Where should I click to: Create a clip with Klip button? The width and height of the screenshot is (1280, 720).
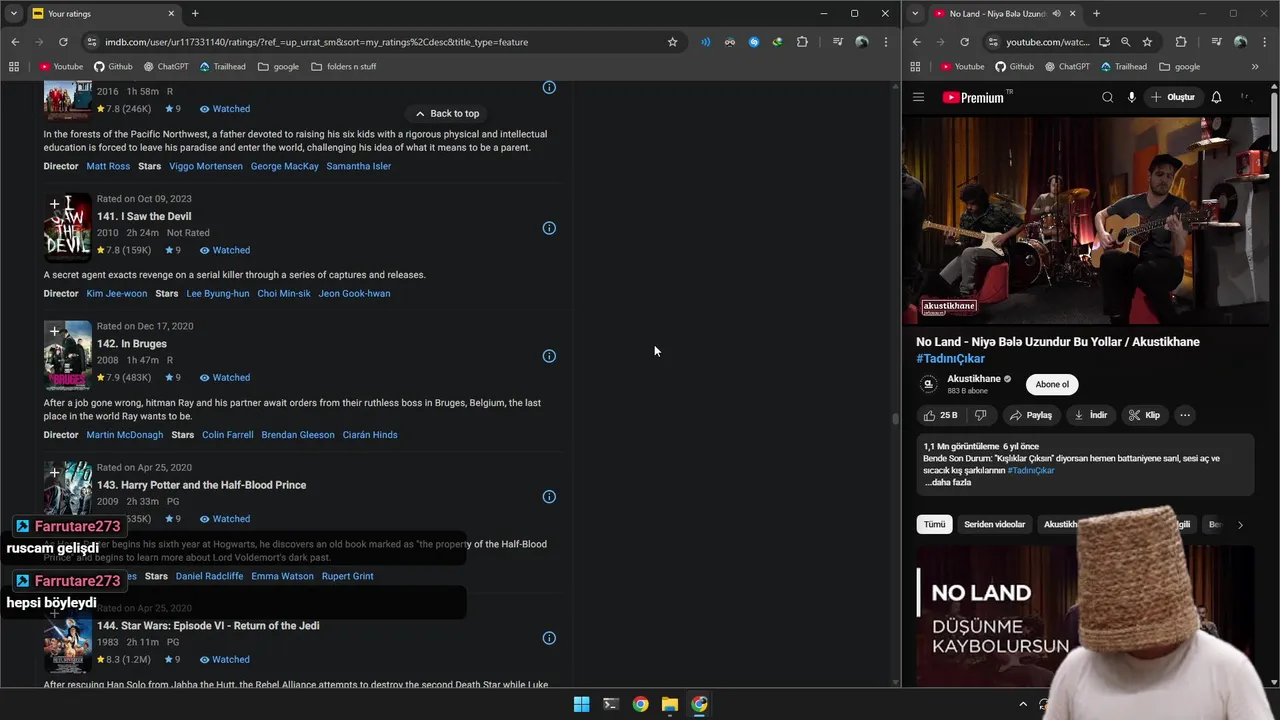tap(1144, 415)
